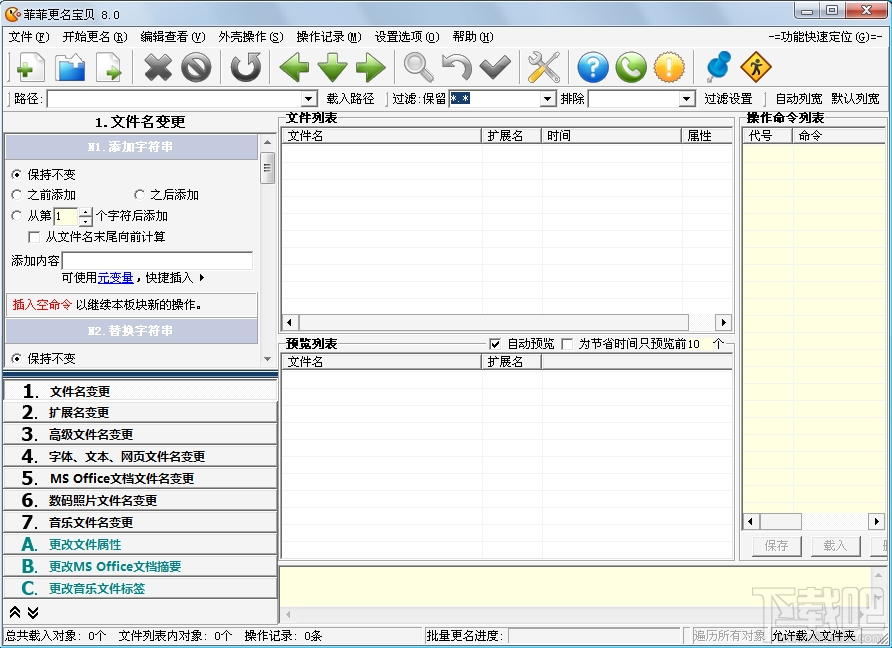Open the 编辑查看 (V) menu

pyautogui.click(x=172, y=36)
